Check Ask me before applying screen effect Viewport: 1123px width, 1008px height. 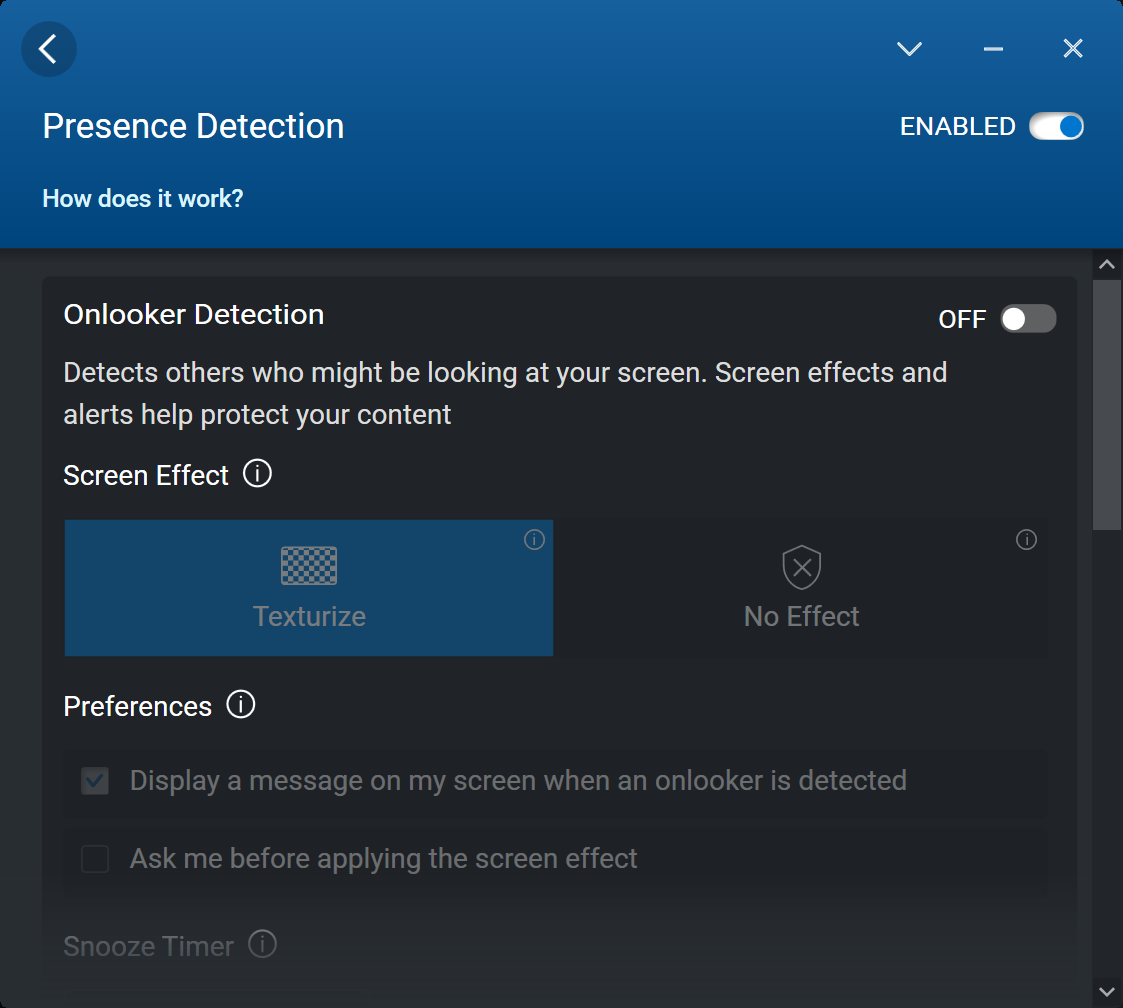[95, 859]
